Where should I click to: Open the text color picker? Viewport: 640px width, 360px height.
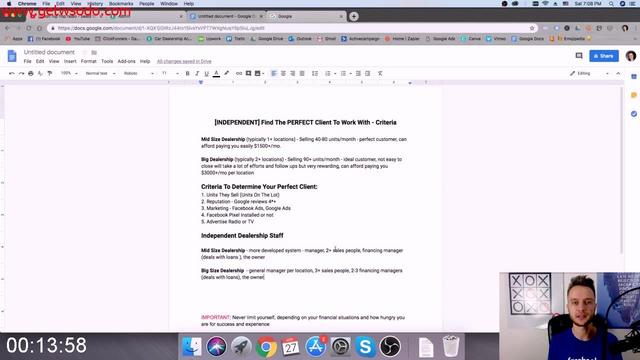point(216,73)
